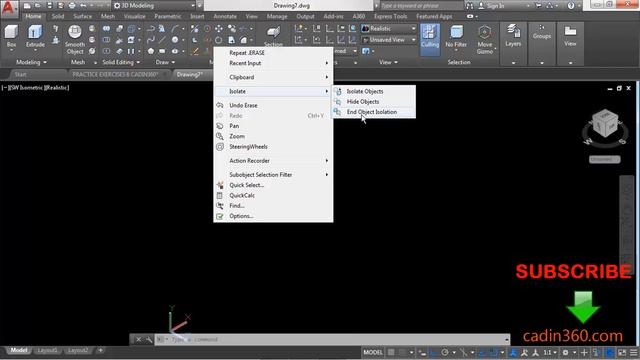Expand the Solid Editing panel
Viewport: 640px width, 360px height.
121,62
